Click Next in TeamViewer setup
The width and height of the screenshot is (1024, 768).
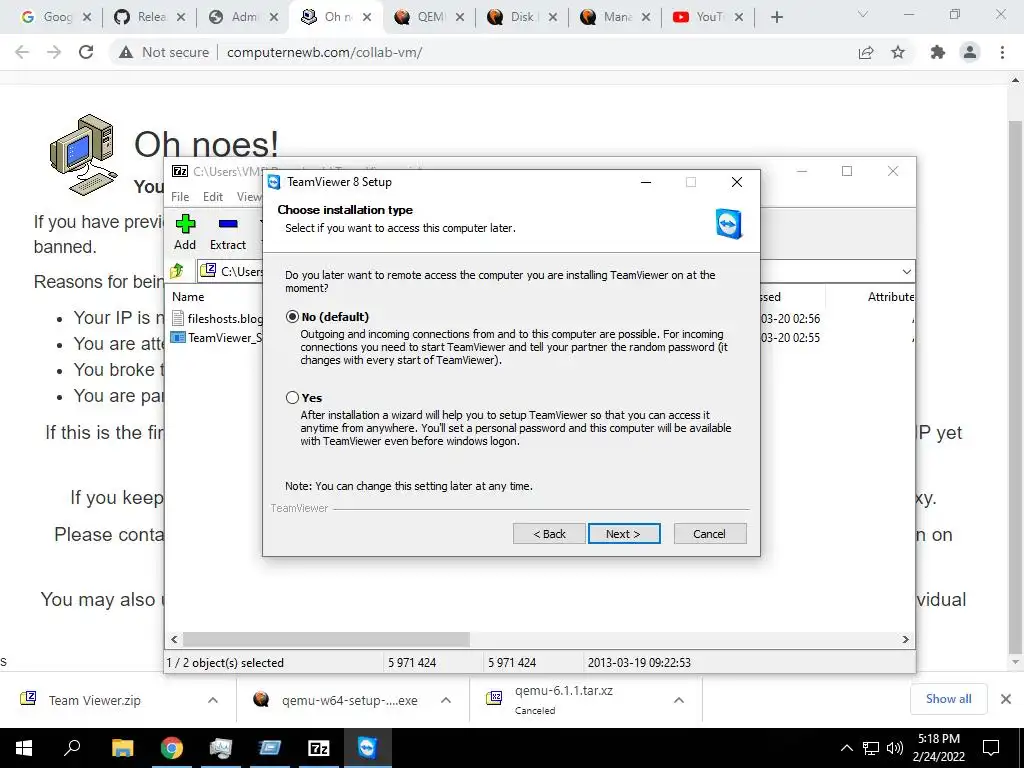pyautogui.click(x=624, y=534)
